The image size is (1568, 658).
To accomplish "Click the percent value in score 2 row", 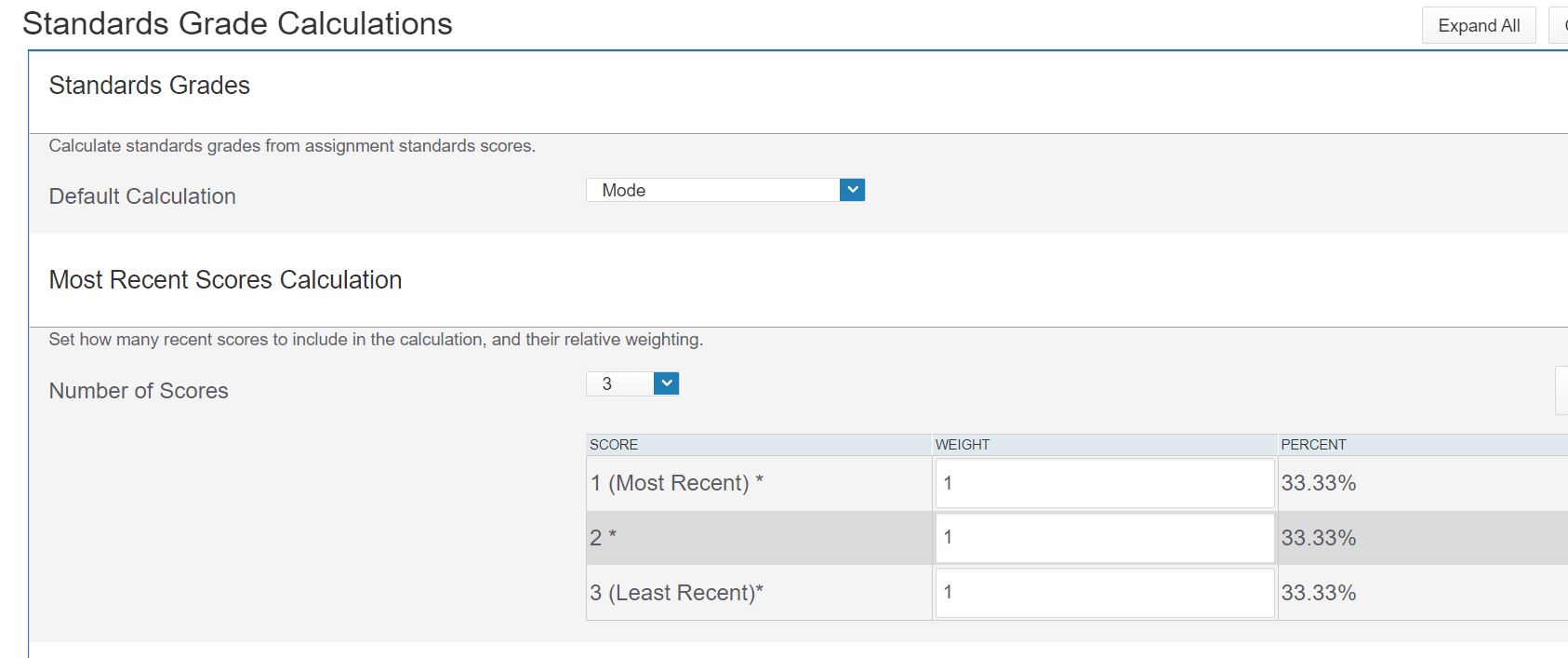I will 1319,538.
